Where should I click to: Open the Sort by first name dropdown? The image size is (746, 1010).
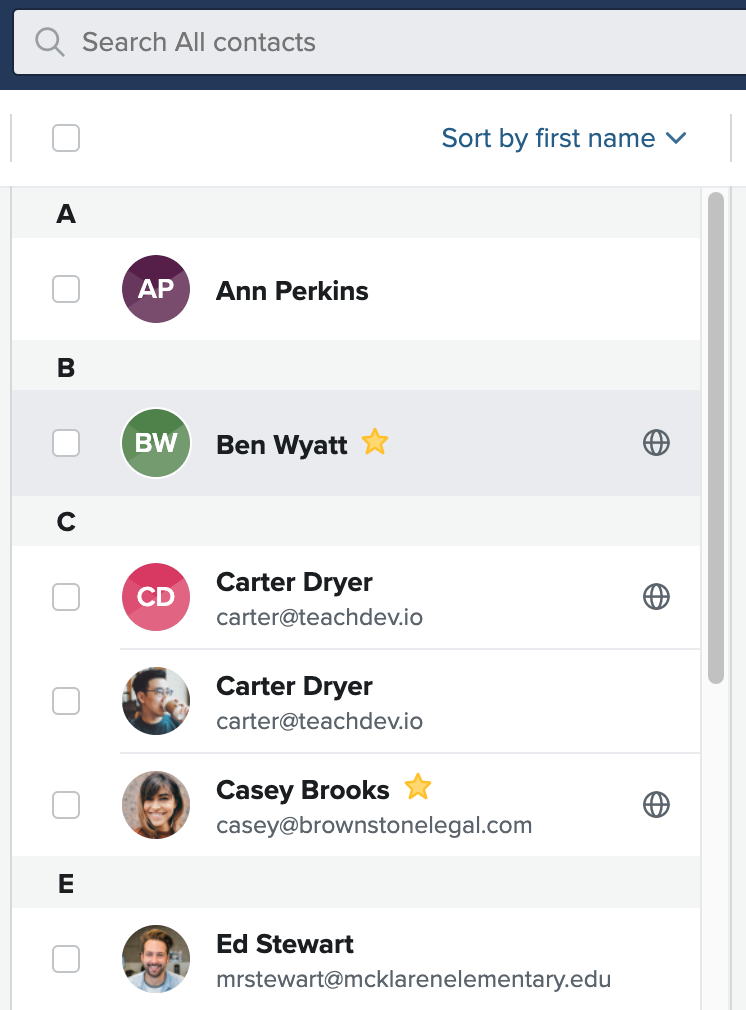click(x=564, y=138)
